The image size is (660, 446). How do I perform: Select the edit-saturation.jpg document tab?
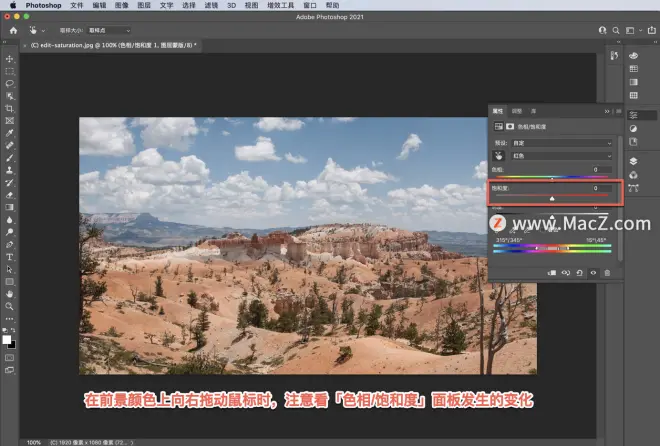(x=113, y=45)
